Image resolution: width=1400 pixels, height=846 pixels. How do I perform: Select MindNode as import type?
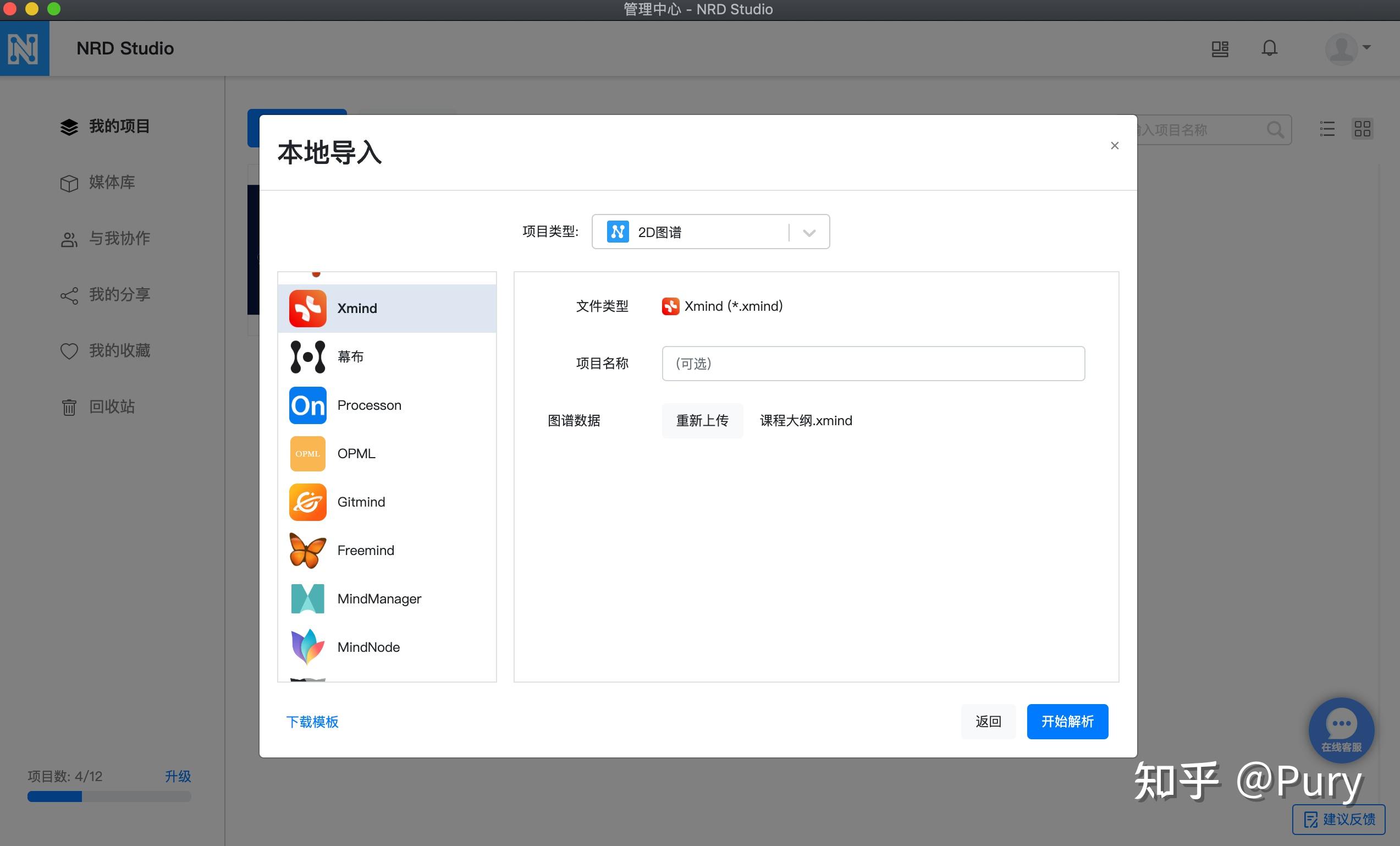tap(387, 646)
